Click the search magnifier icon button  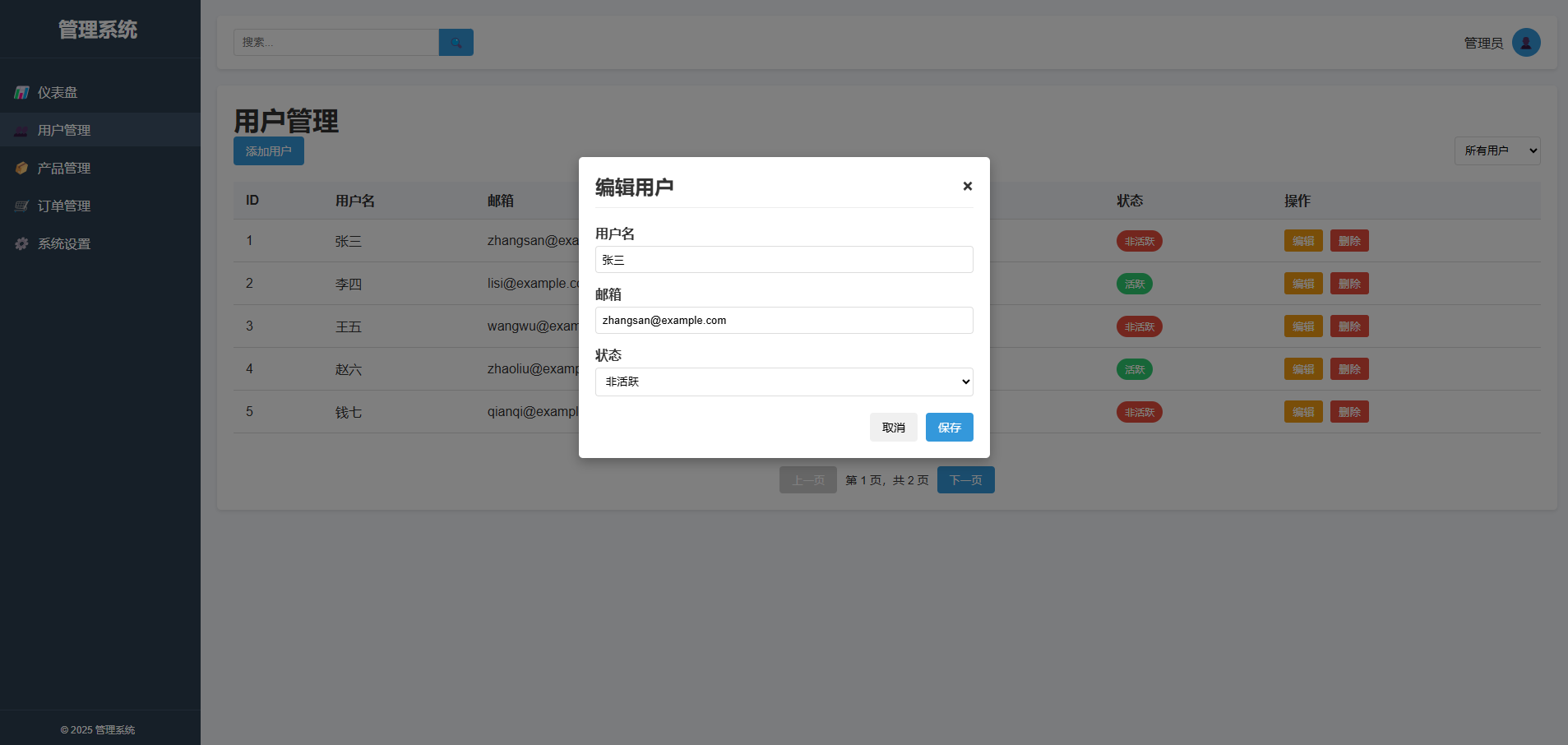pos(456,43)
